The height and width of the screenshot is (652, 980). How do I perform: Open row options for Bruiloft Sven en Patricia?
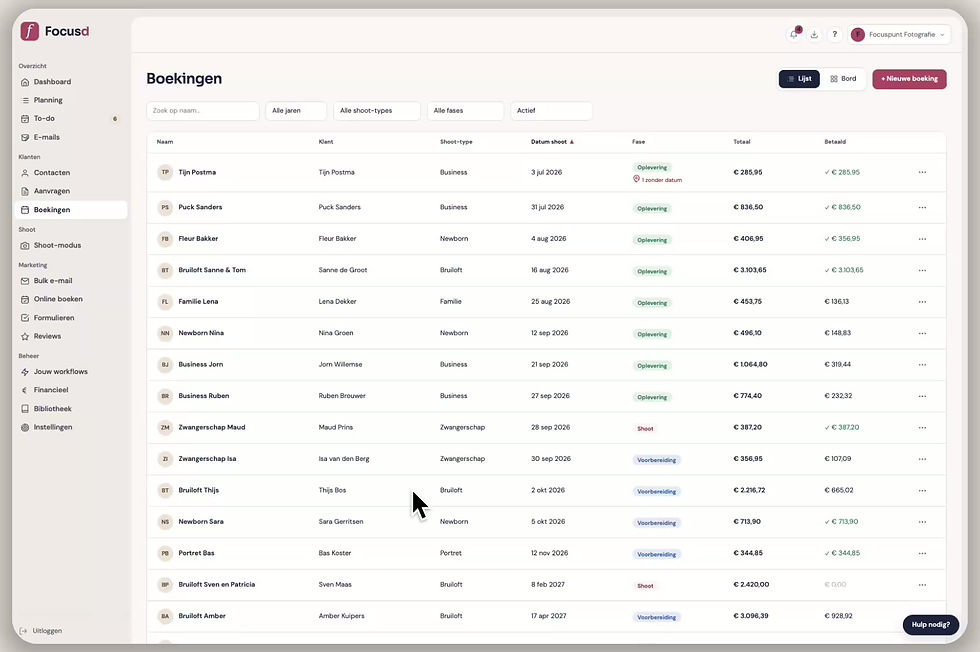point(922,584)
